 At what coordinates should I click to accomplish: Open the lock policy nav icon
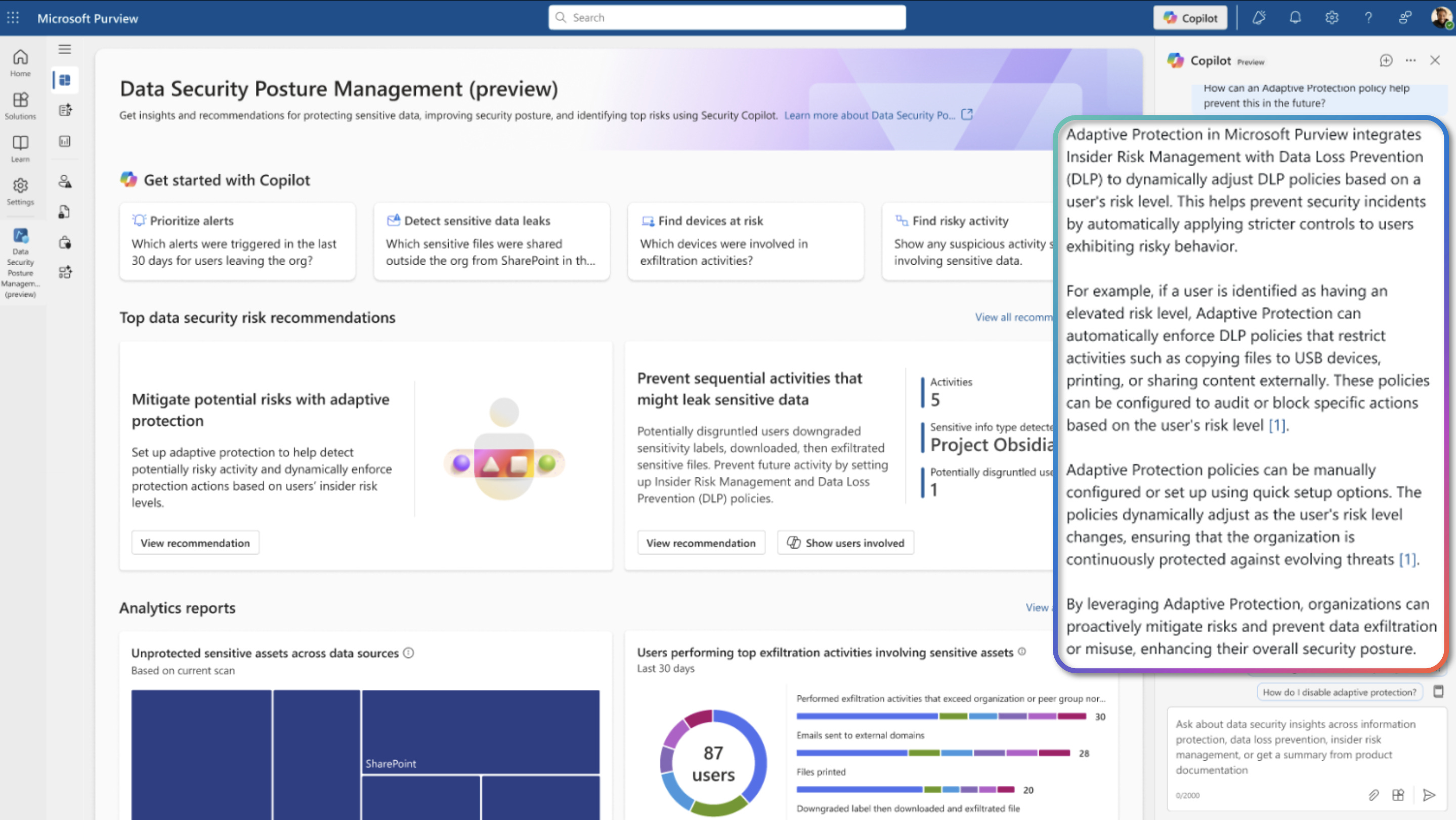pyautogui.click(x=65, y=242)
